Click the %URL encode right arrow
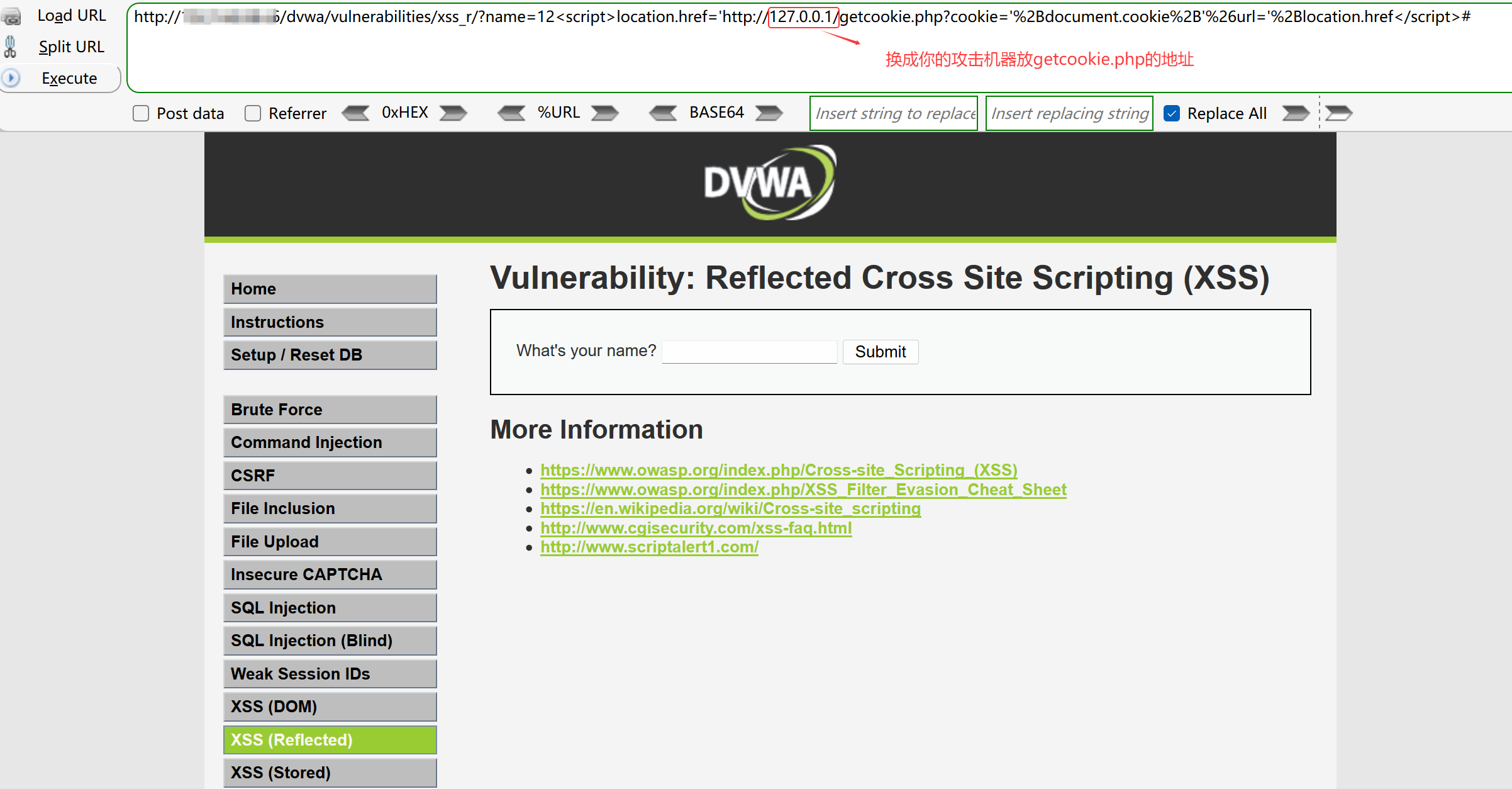1512x789 pixels. pyautogui.click(x=605, y=113)
